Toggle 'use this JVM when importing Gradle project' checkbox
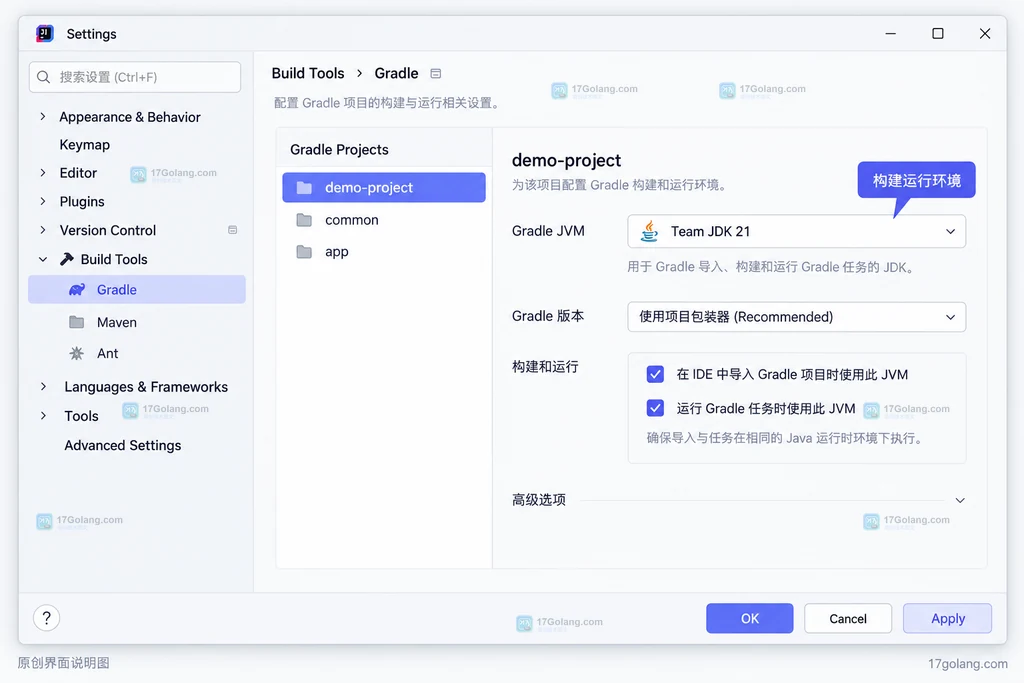This screenshot has height=683, width=1024. (x=655, y=374)
